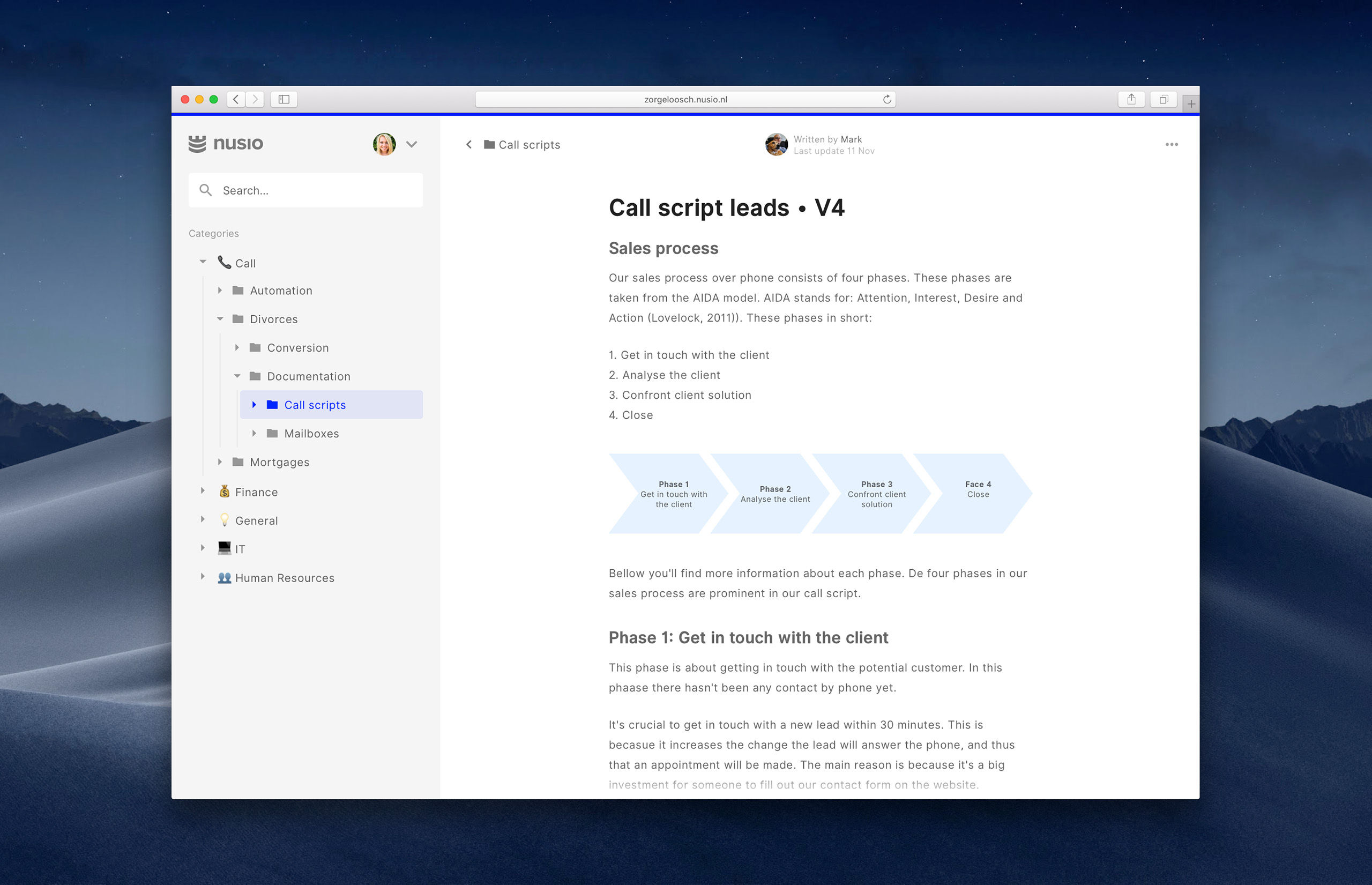The width and height of the screenshot is (1372, 885).
Task: Click the Documentation folder icon
Action: [x=255, y=376]
